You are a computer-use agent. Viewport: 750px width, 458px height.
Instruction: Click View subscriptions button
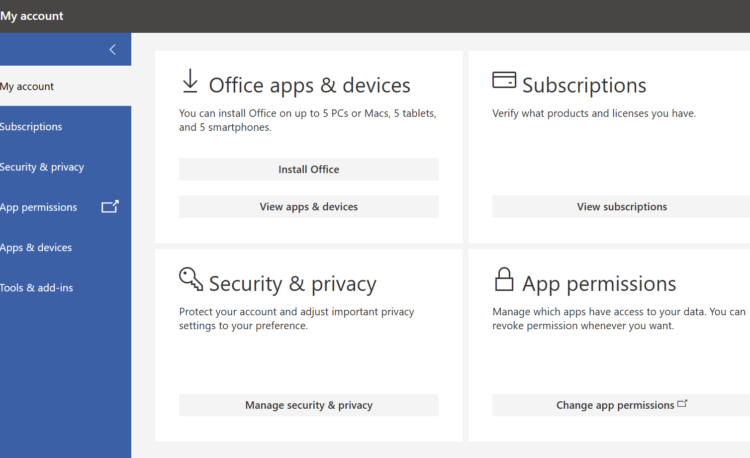[x=621, y=207]
